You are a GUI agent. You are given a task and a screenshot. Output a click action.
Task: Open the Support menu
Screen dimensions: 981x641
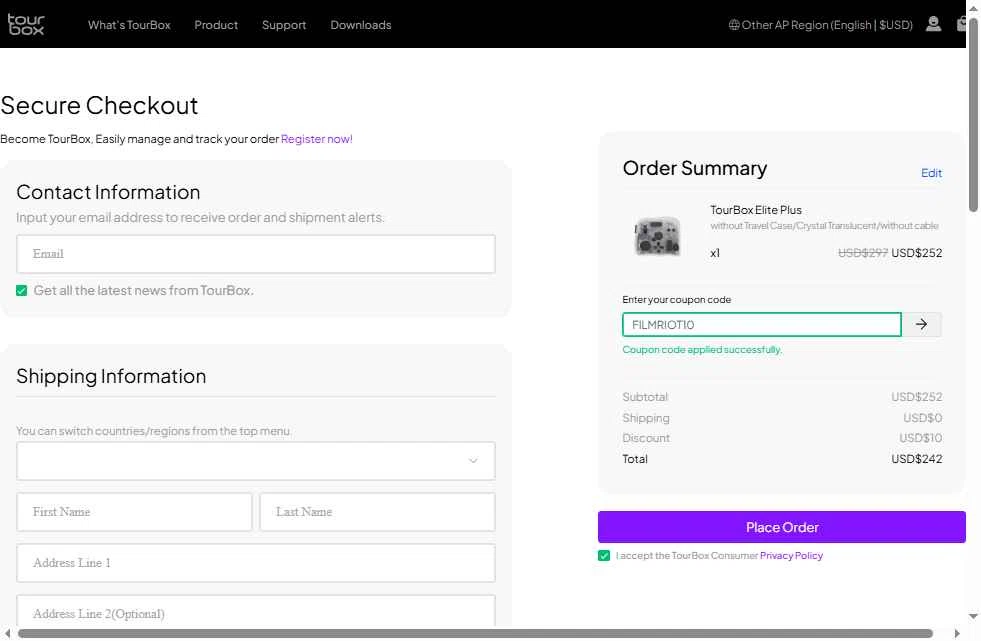tap(284, 25)
